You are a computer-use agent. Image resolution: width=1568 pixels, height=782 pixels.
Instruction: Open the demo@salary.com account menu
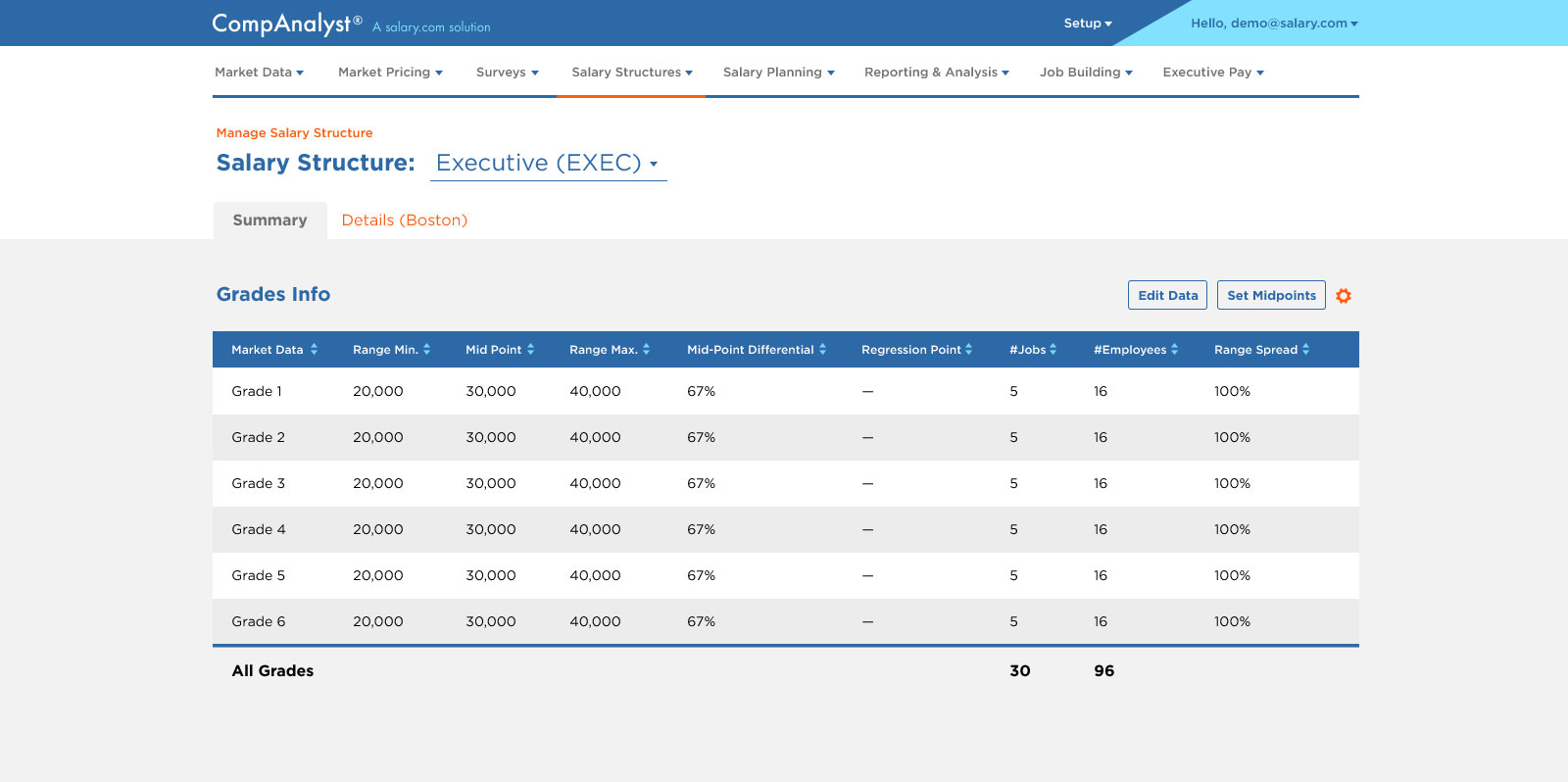[1273, 24]
